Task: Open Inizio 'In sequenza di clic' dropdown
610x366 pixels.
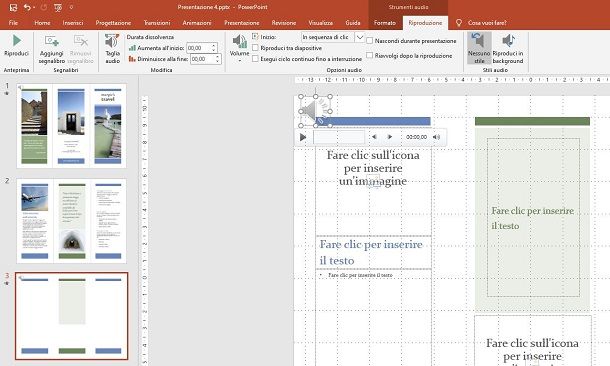Action: point(360,37)
